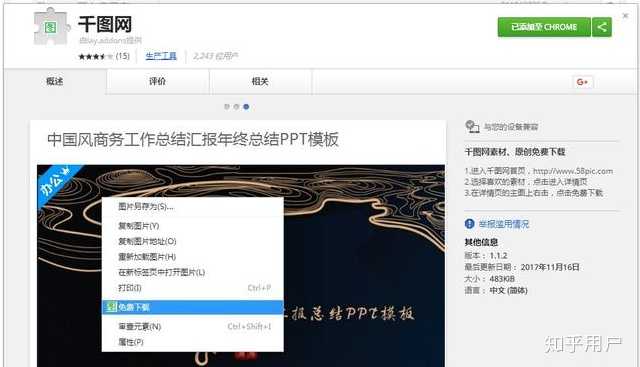
Task: Click the device compatibility icon
Action: [472, 127]
